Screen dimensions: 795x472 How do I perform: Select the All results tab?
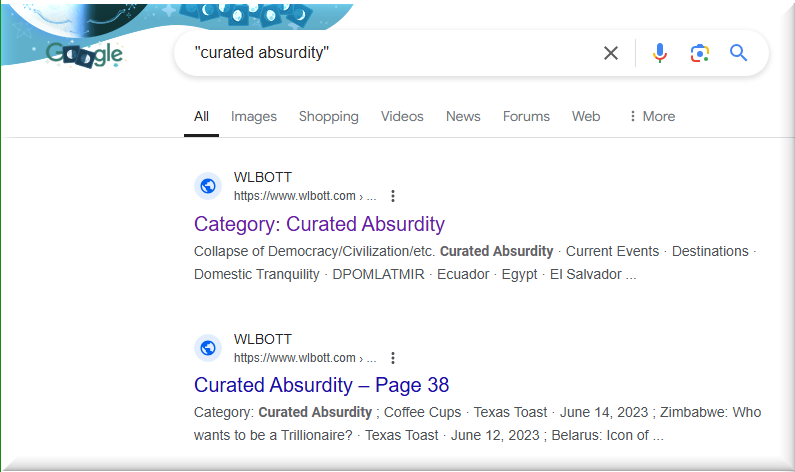point(201,116)
